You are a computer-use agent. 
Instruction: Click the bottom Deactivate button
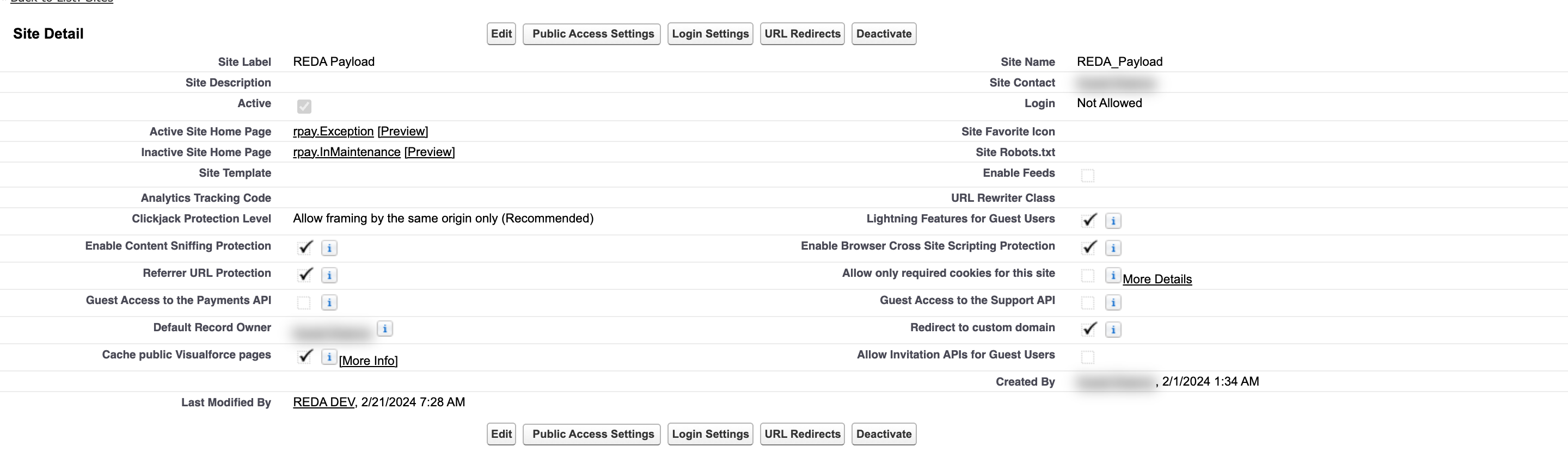click(884, 434)
